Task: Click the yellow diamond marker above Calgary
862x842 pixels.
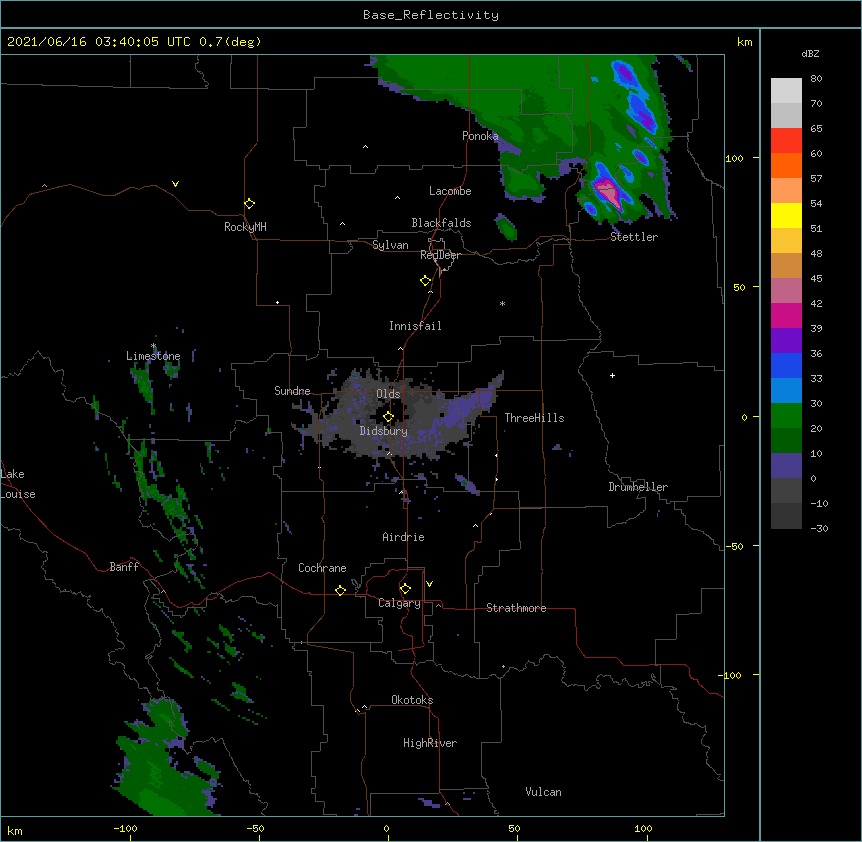Action: [x=405, y=589]
